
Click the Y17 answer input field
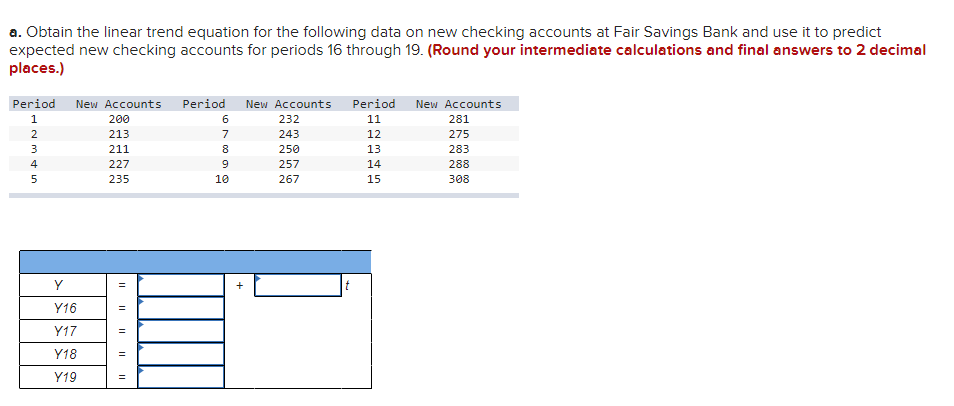[x=181, y=331]
